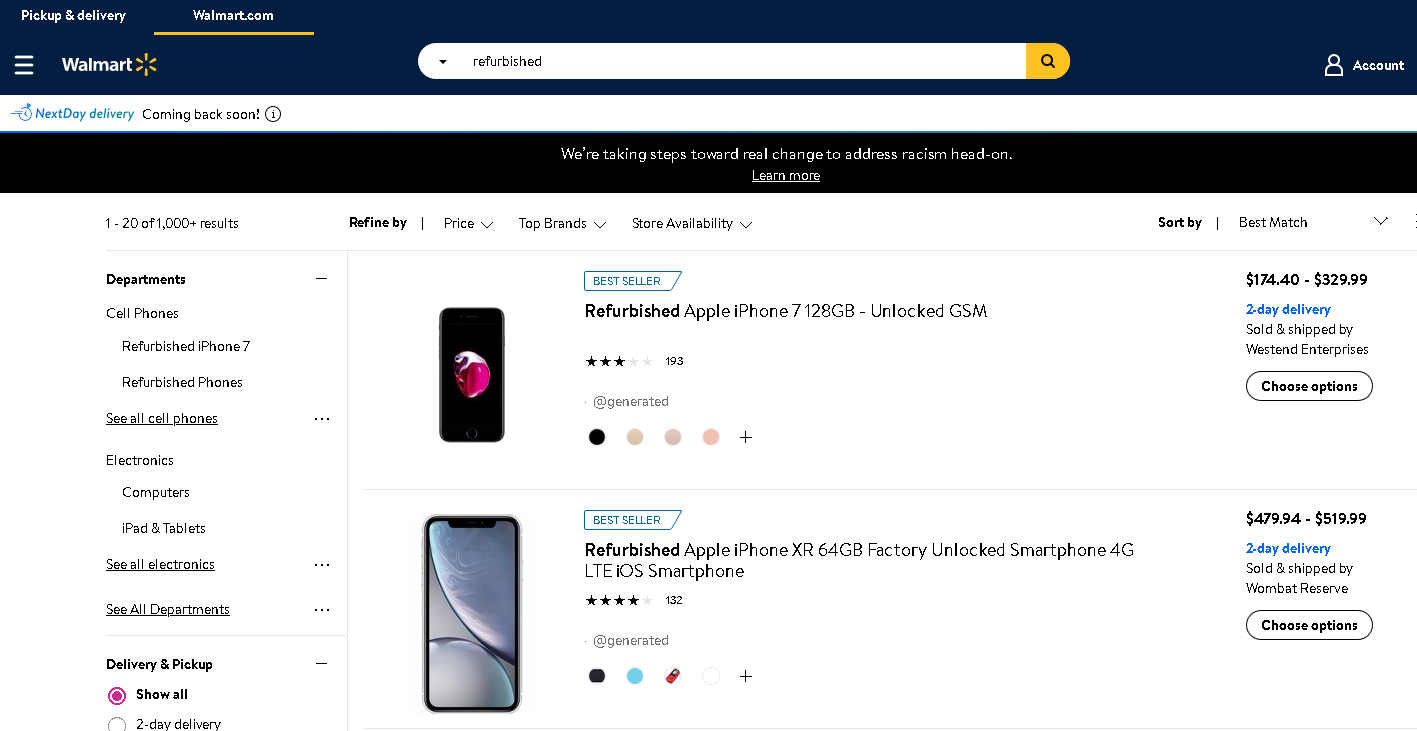Image resolution: width=1417 pixels, height=731 pixels.
Task: Click Choose options for iPhone 7
Action: 1309,386
